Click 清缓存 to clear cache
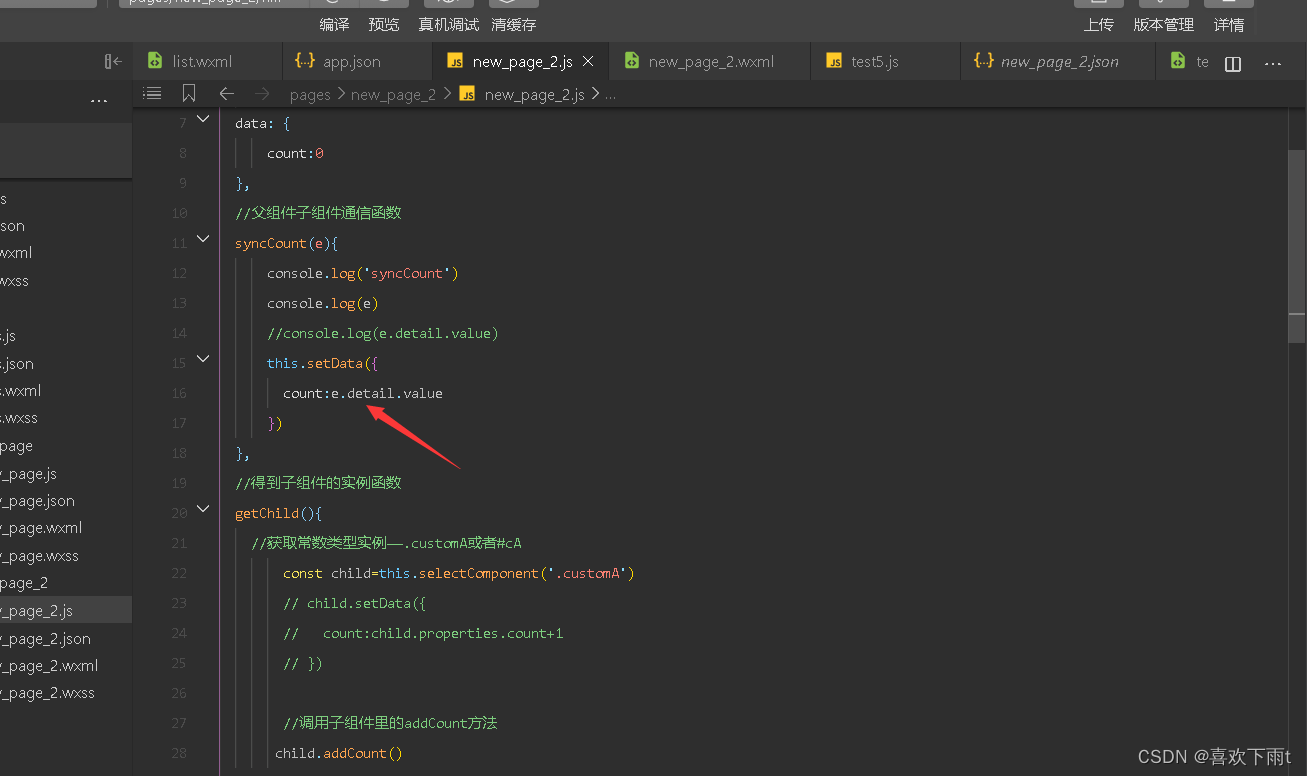 (513, 24)
